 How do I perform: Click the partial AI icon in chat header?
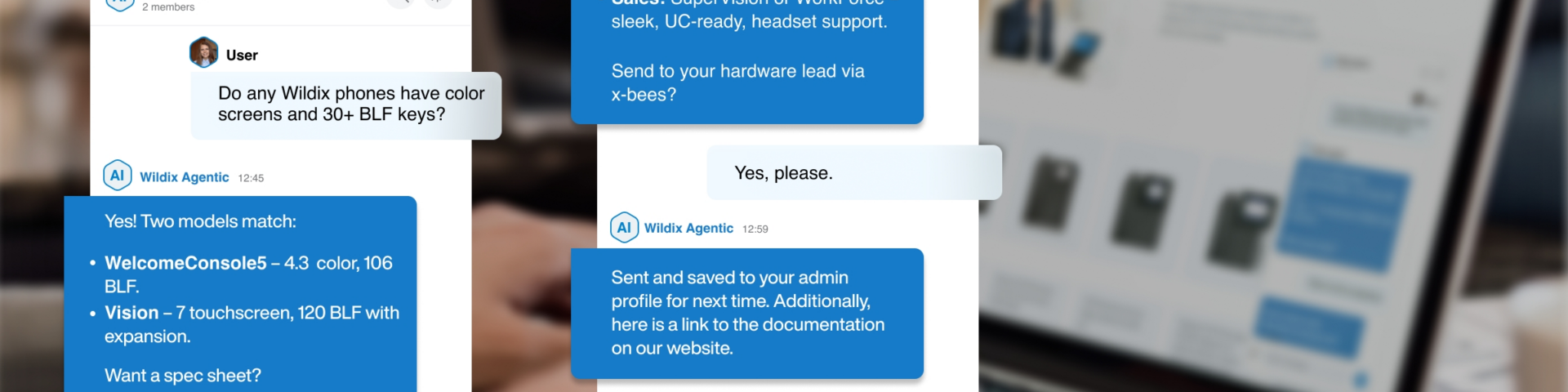pyautogui.click(x=120, y=4)
